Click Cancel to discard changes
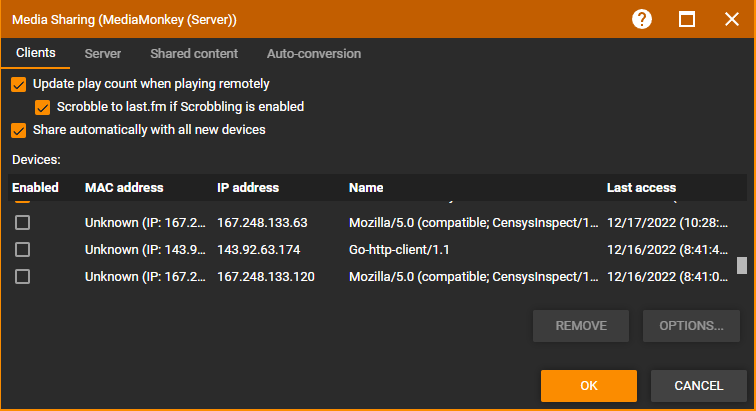756x411 pixels. [x=699, y=385]
